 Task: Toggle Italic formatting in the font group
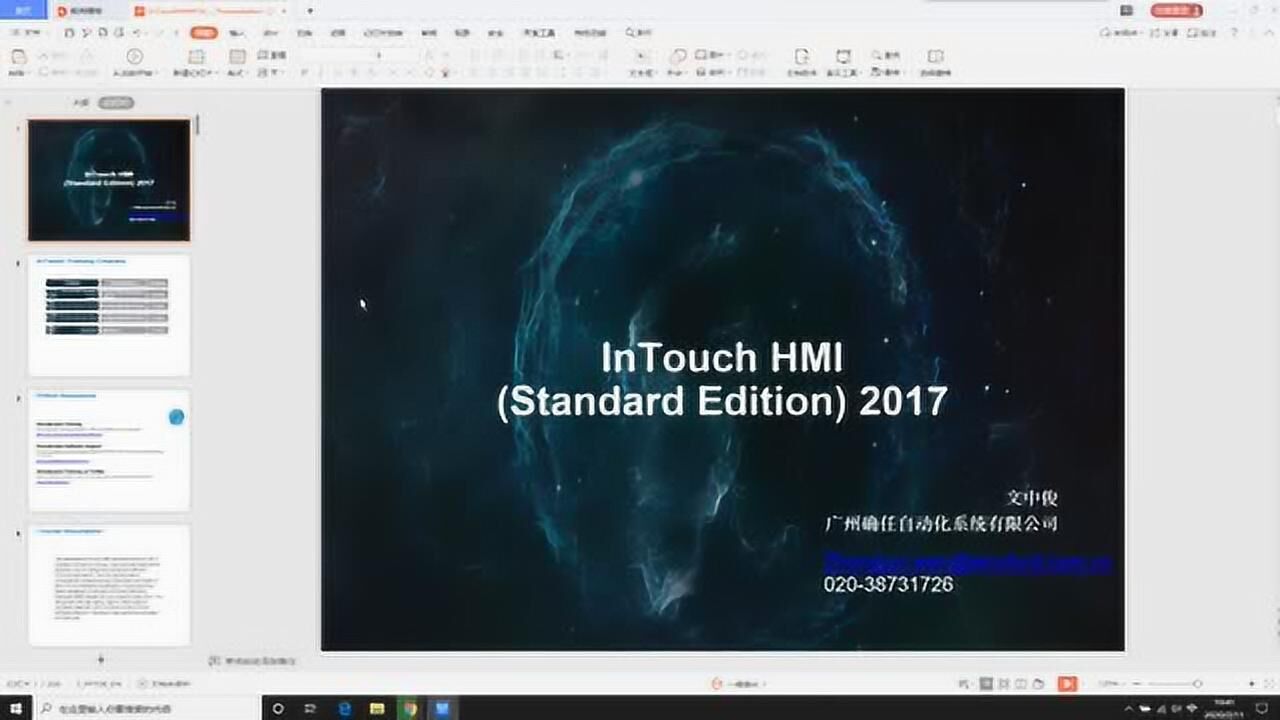[x=320, y=70]
